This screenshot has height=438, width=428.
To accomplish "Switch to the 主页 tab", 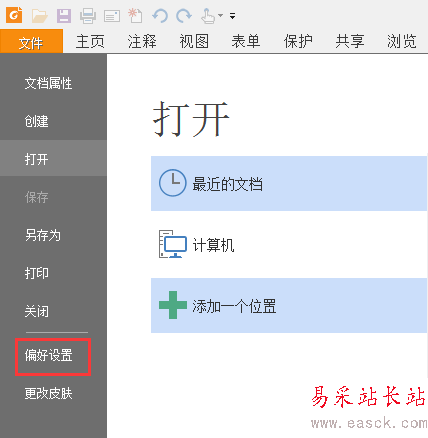I will (90, 41).
